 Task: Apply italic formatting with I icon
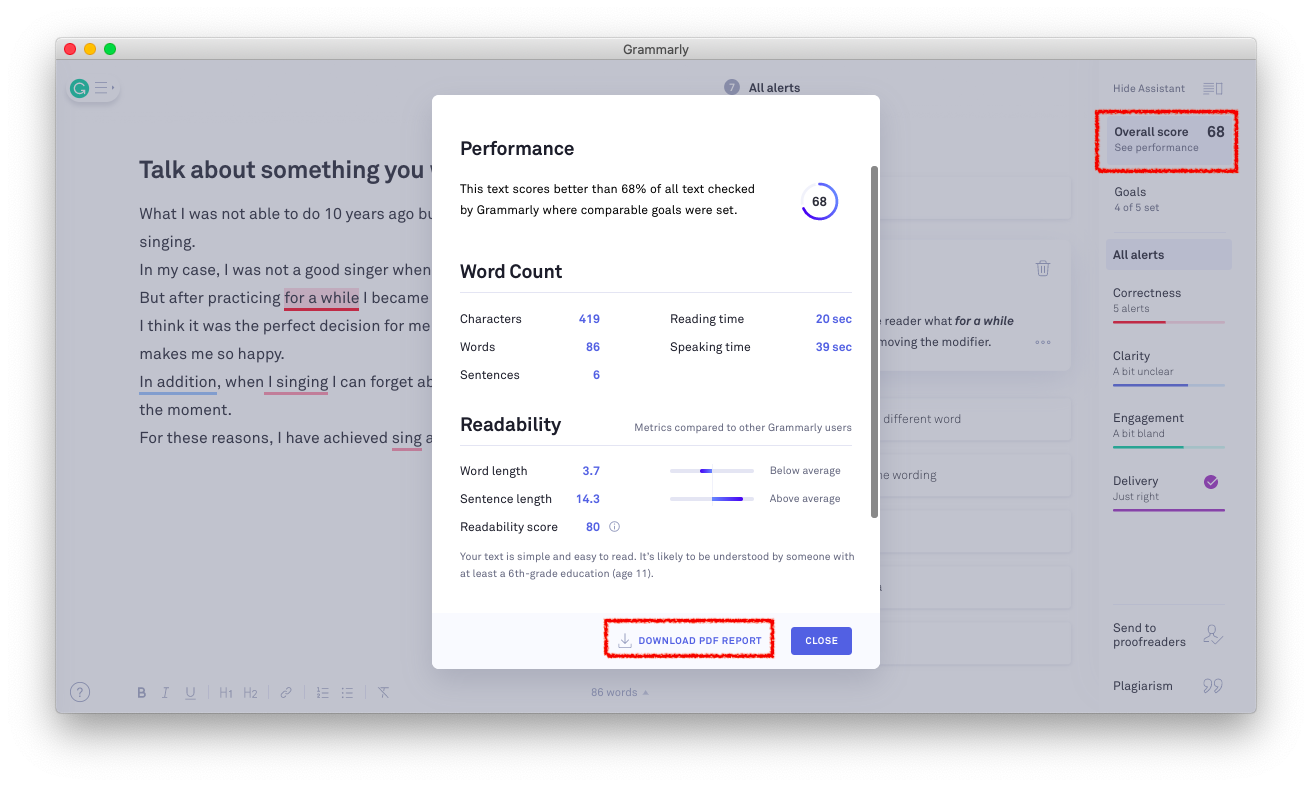point(166,692)
